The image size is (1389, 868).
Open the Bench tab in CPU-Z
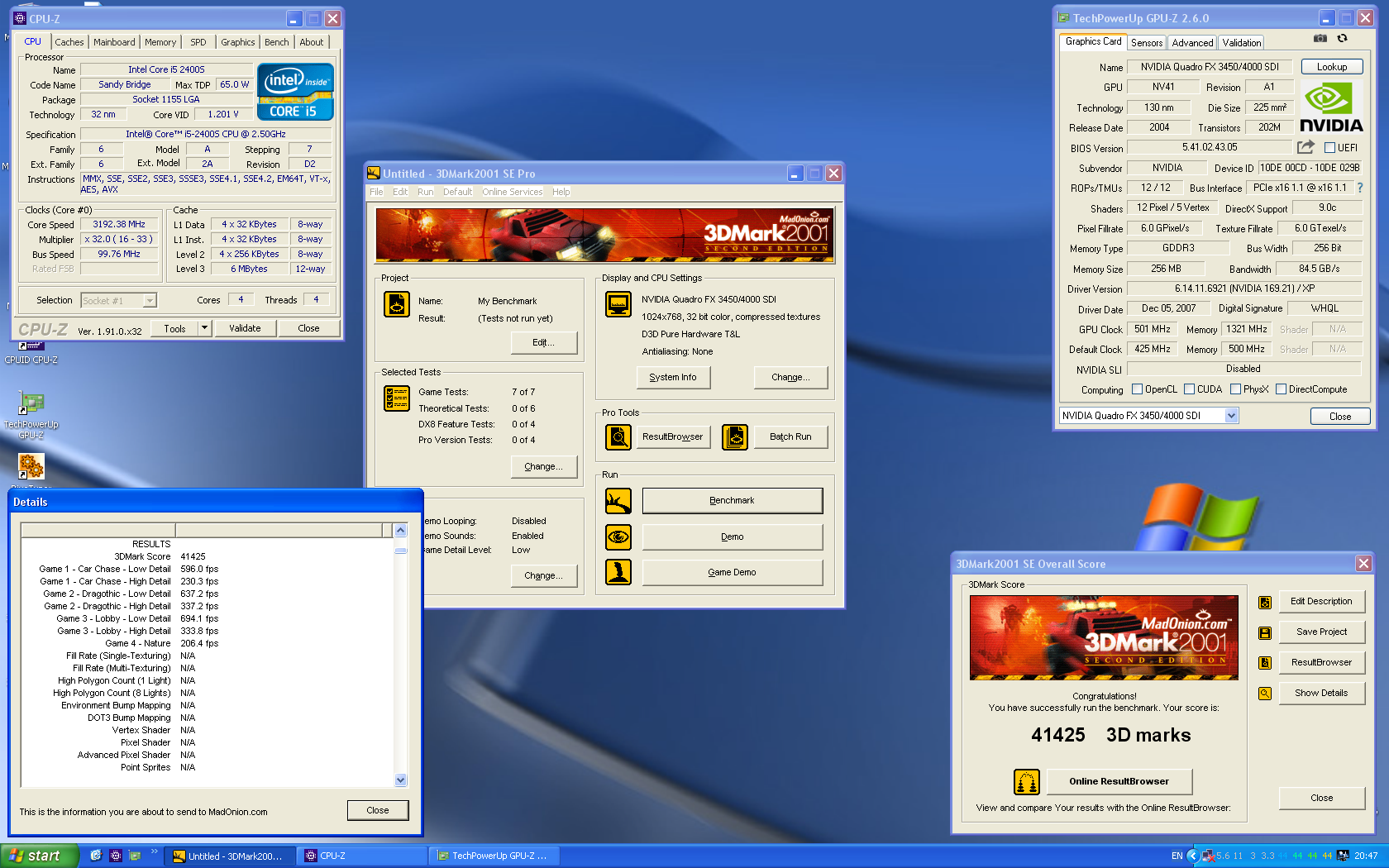pos(277,42)
